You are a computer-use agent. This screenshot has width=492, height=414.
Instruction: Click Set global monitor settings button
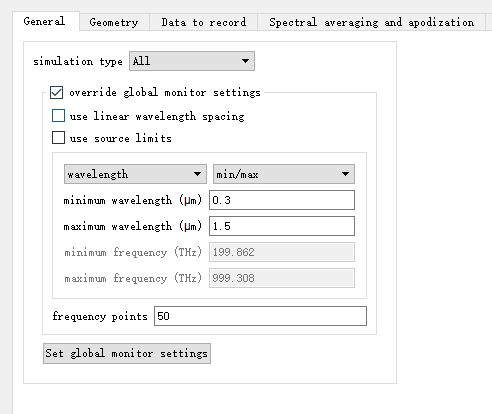127,353
